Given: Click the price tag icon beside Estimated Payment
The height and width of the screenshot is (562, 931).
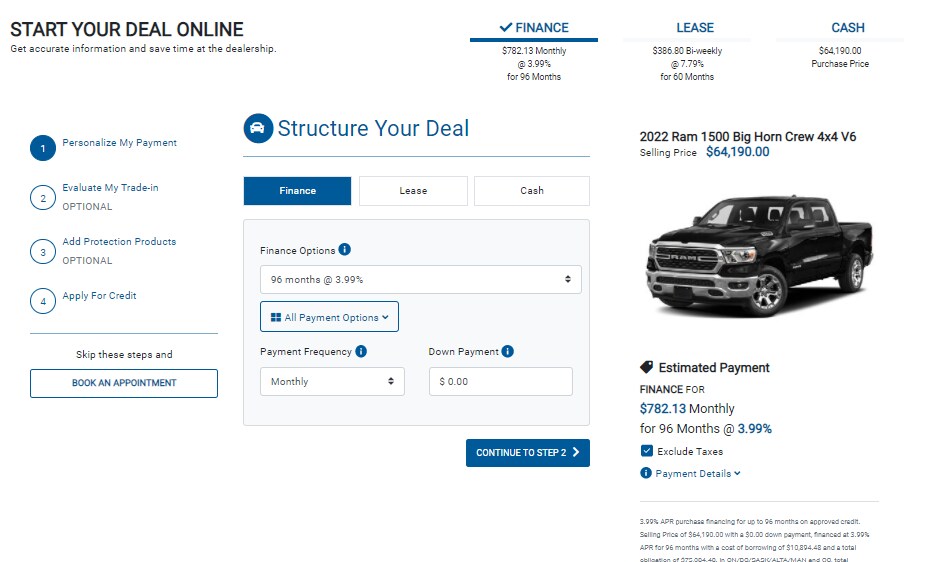Looking at the screenshot, I should pyautogui.click(x=647, y=367).
